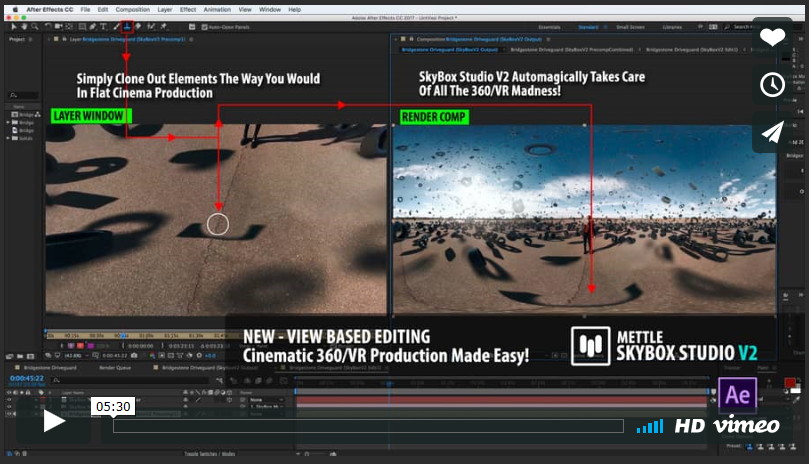The height and width of the screenshot is (464, 809).
Task: Select the Puppet Pin tool
Action: pyautogui.click(x=164, y=26)
